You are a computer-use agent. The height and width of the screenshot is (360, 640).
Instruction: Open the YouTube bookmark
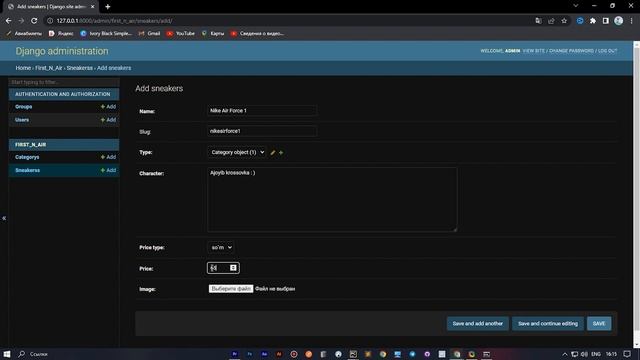click(181, 33)
